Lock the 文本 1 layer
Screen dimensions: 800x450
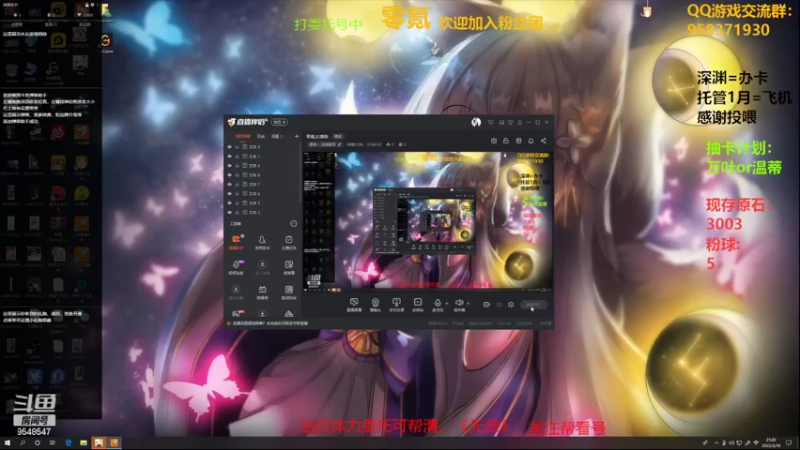pyautogui.click(x=237, y=156)
